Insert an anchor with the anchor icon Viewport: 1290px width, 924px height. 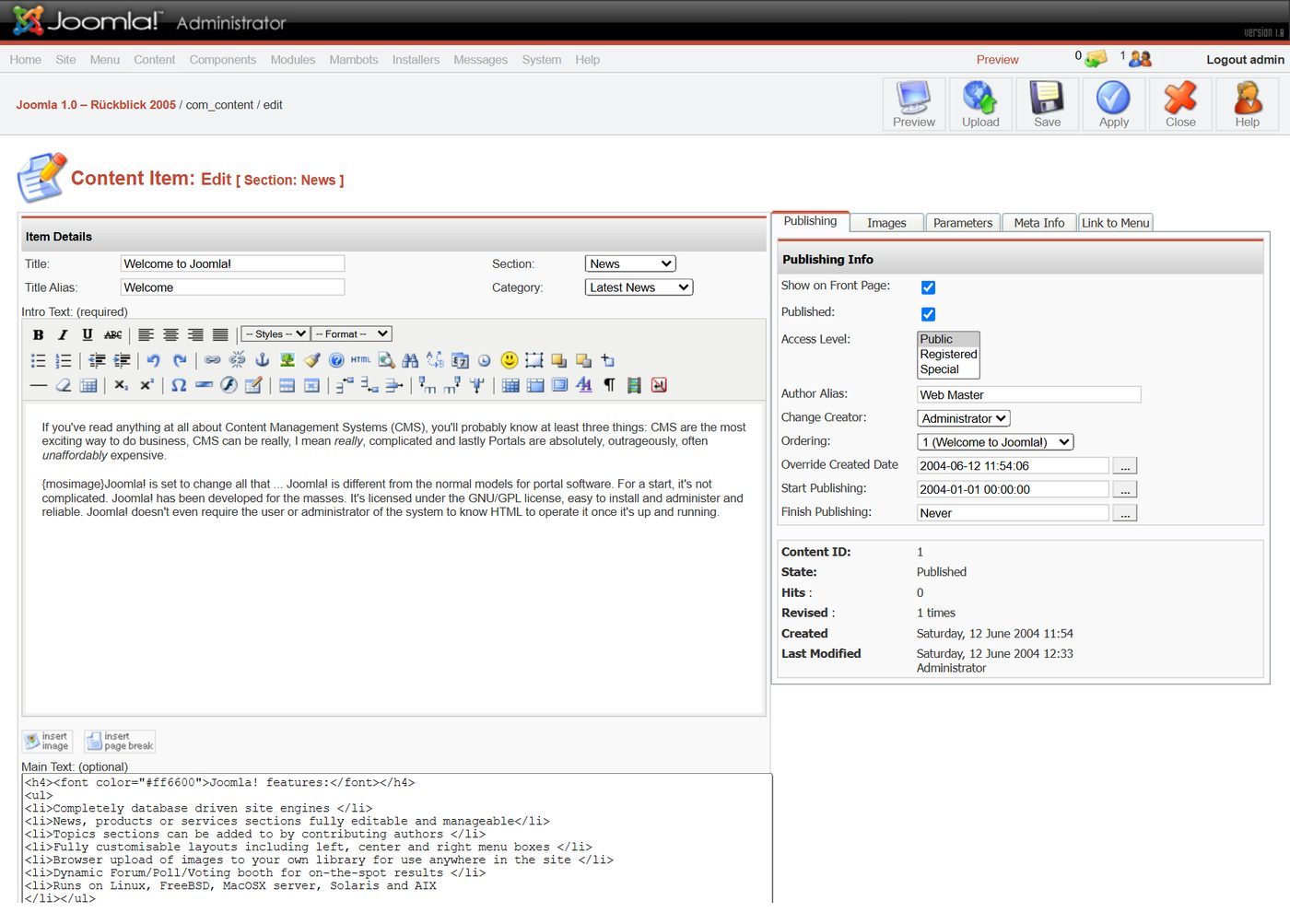click(x=262, y=360)
